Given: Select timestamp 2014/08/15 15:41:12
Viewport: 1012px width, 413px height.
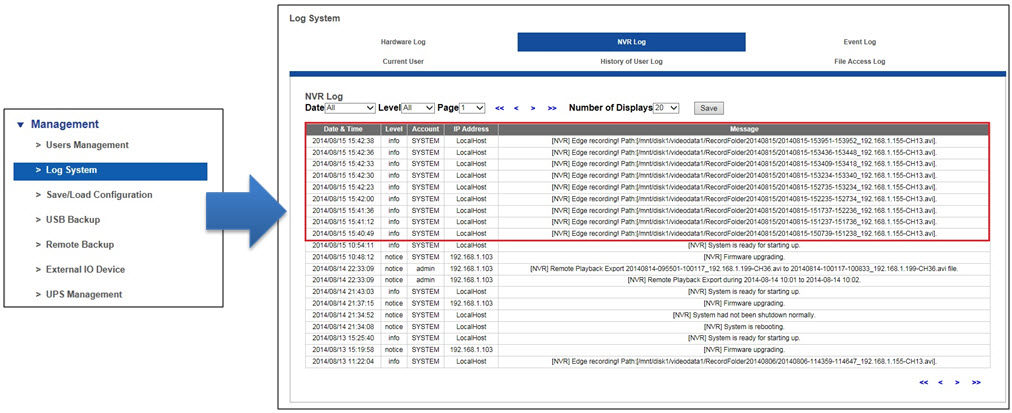Looking at the screenshot, I should [343, 222].
